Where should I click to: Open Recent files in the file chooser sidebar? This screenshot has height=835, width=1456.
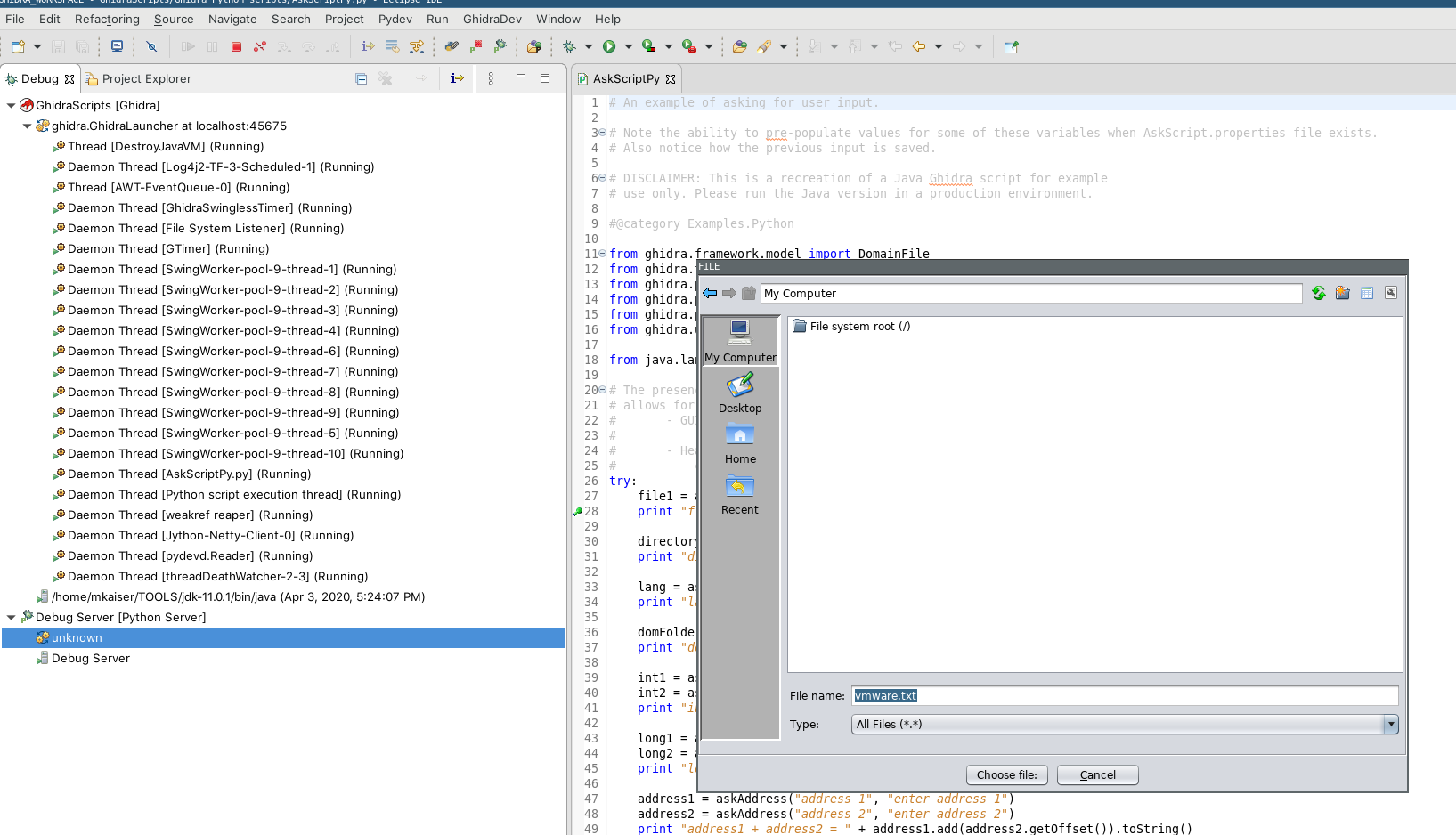(740, 495)
